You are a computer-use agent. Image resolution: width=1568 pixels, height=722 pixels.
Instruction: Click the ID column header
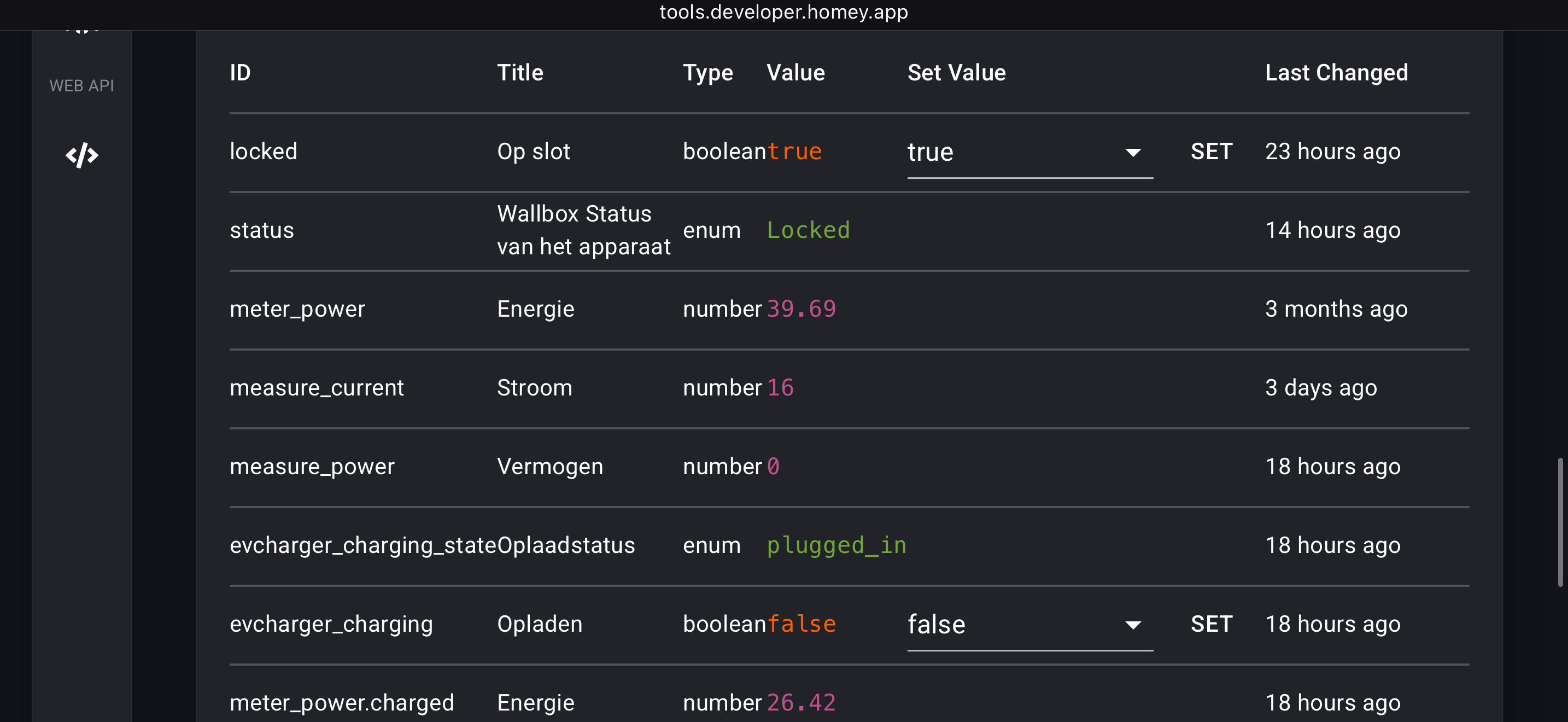pyautogui.click(x=240, y=73)
